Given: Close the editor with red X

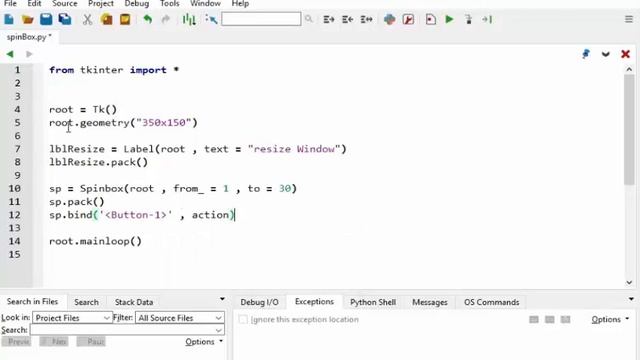Looking at the screenshot, I should (x=625, y=54).
